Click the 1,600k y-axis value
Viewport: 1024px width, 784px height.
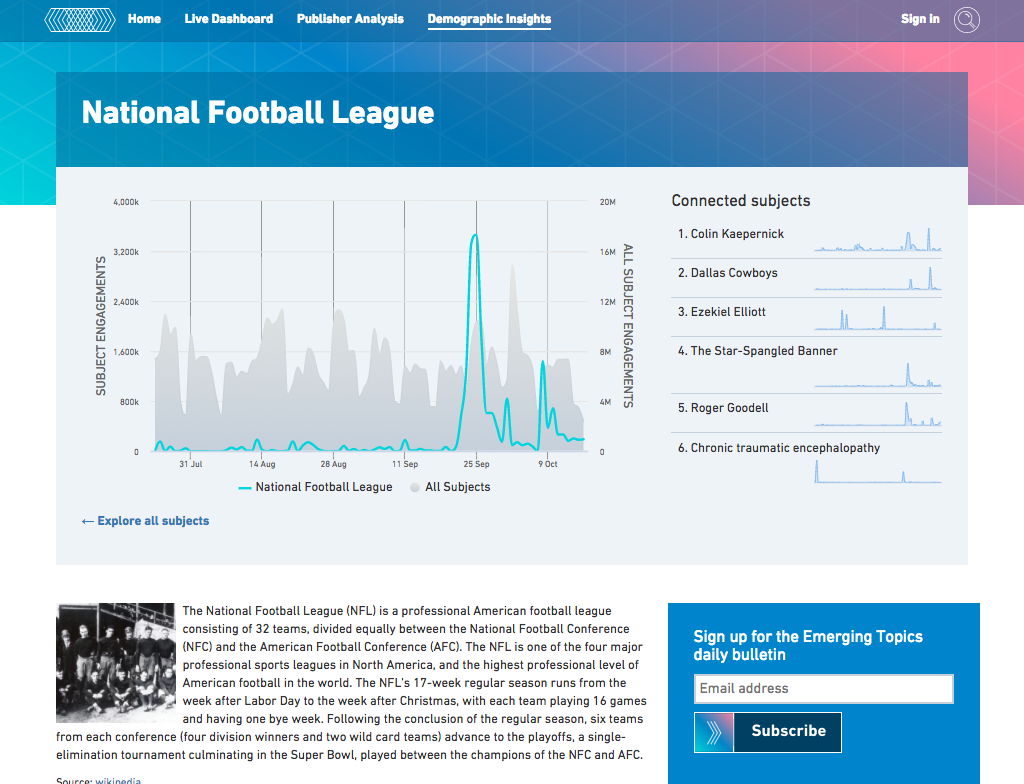(x=126, y=352)
